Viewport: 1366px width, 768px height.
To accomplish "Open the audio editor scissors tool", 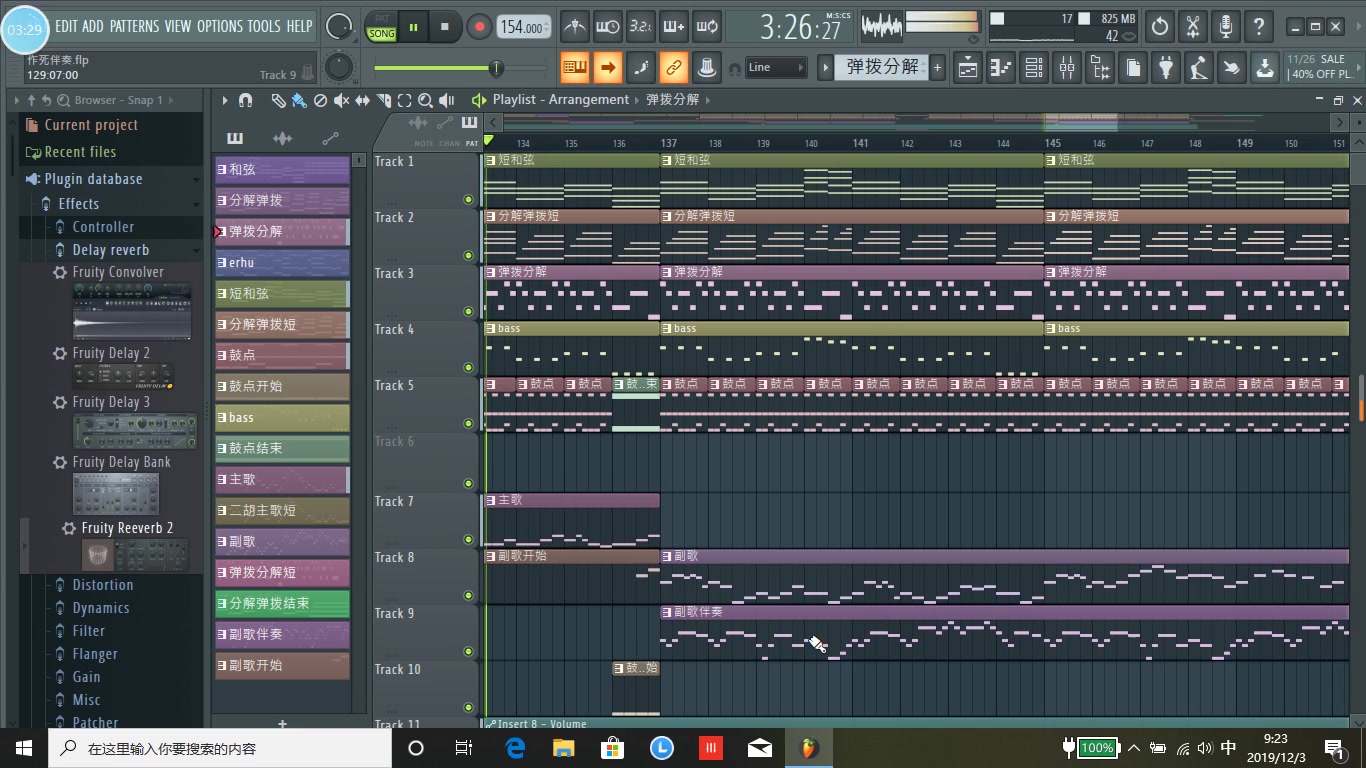I will pyautogui.click(x=1193, y=27).
